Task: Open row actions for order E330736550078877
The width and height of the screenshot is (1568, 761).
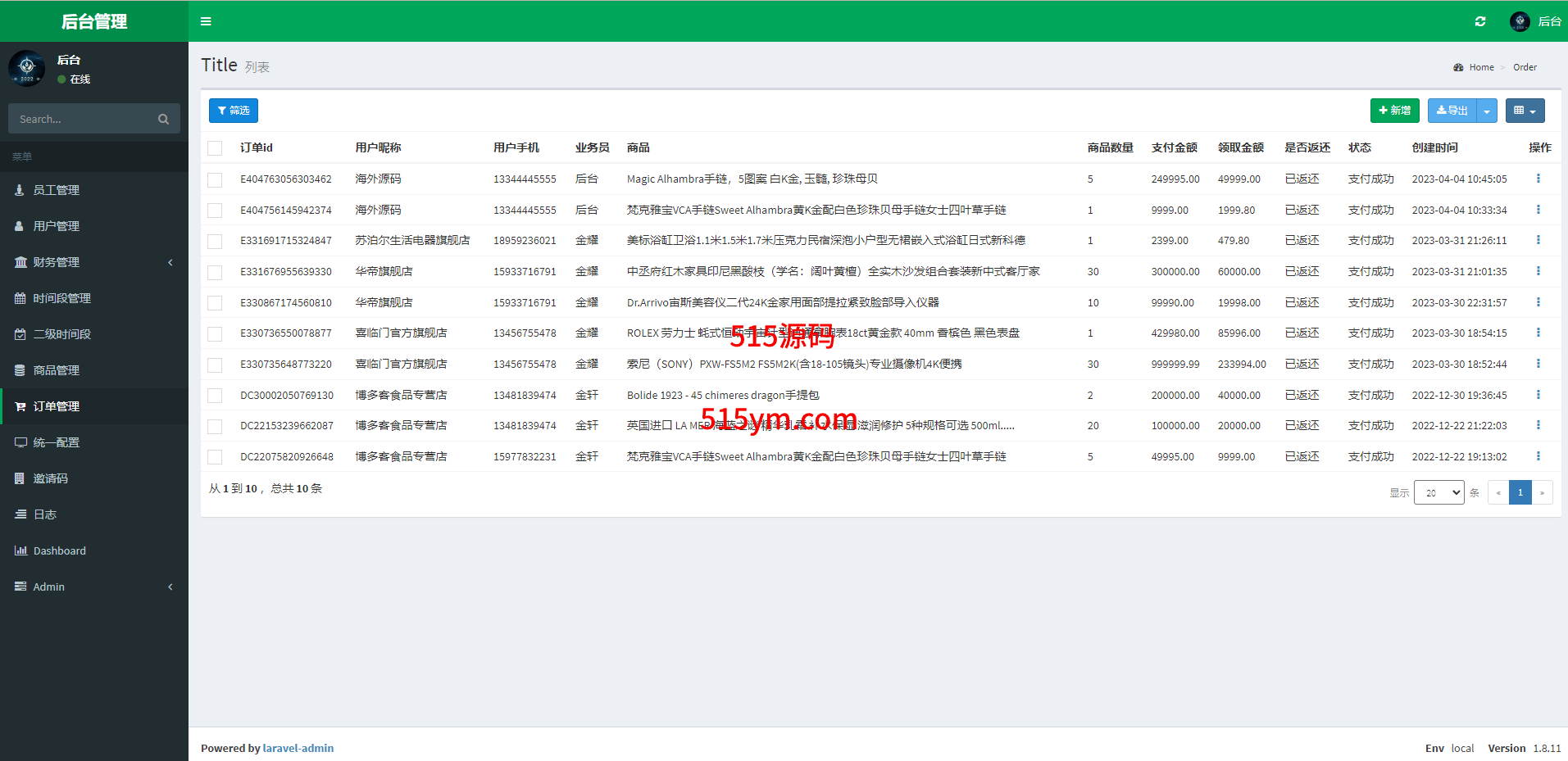Action: click(1538, 333)
